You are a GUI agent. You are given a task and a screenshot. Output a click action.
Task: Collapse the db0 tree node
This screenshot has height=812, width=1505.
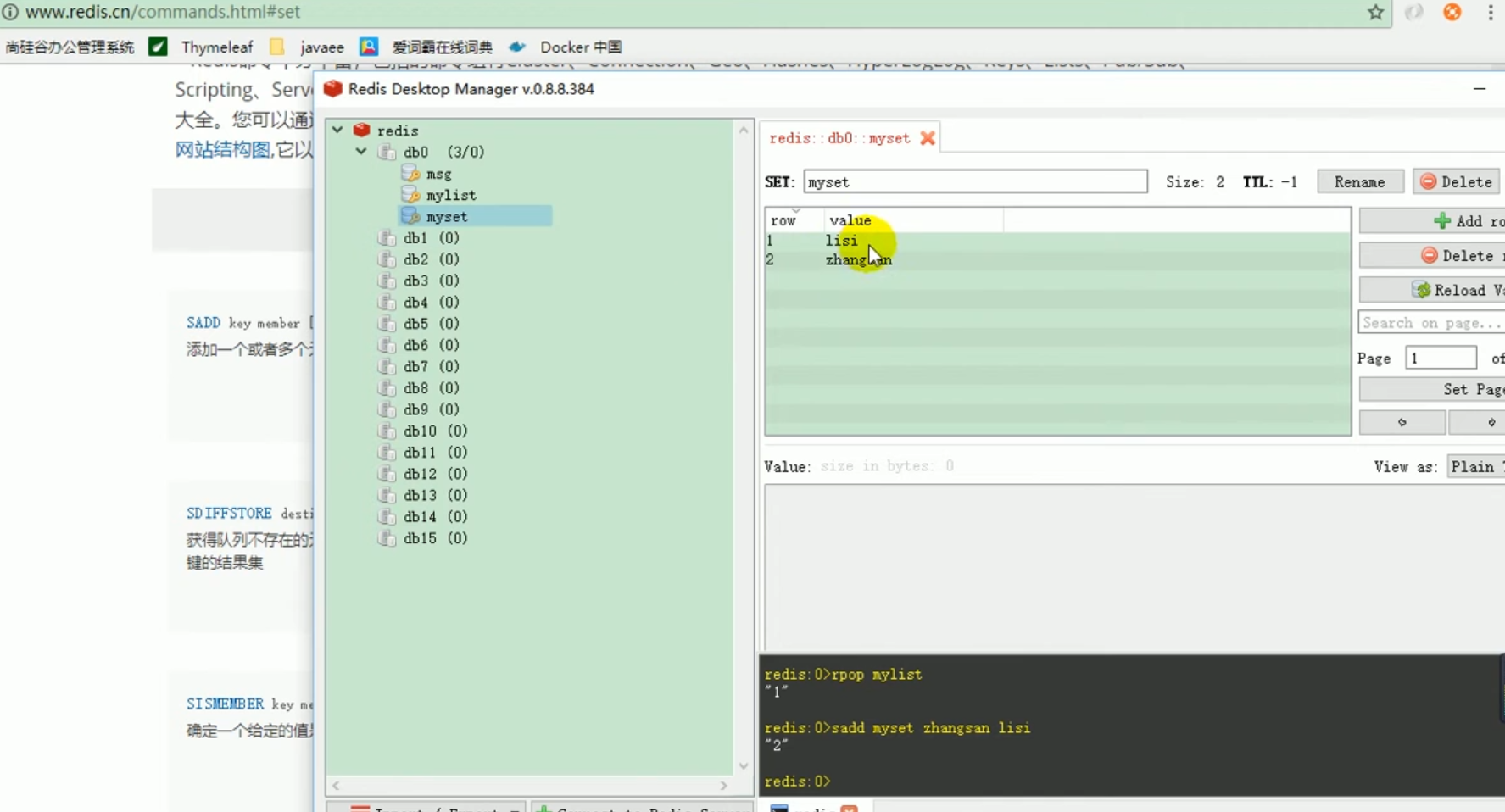coord(361,152)
